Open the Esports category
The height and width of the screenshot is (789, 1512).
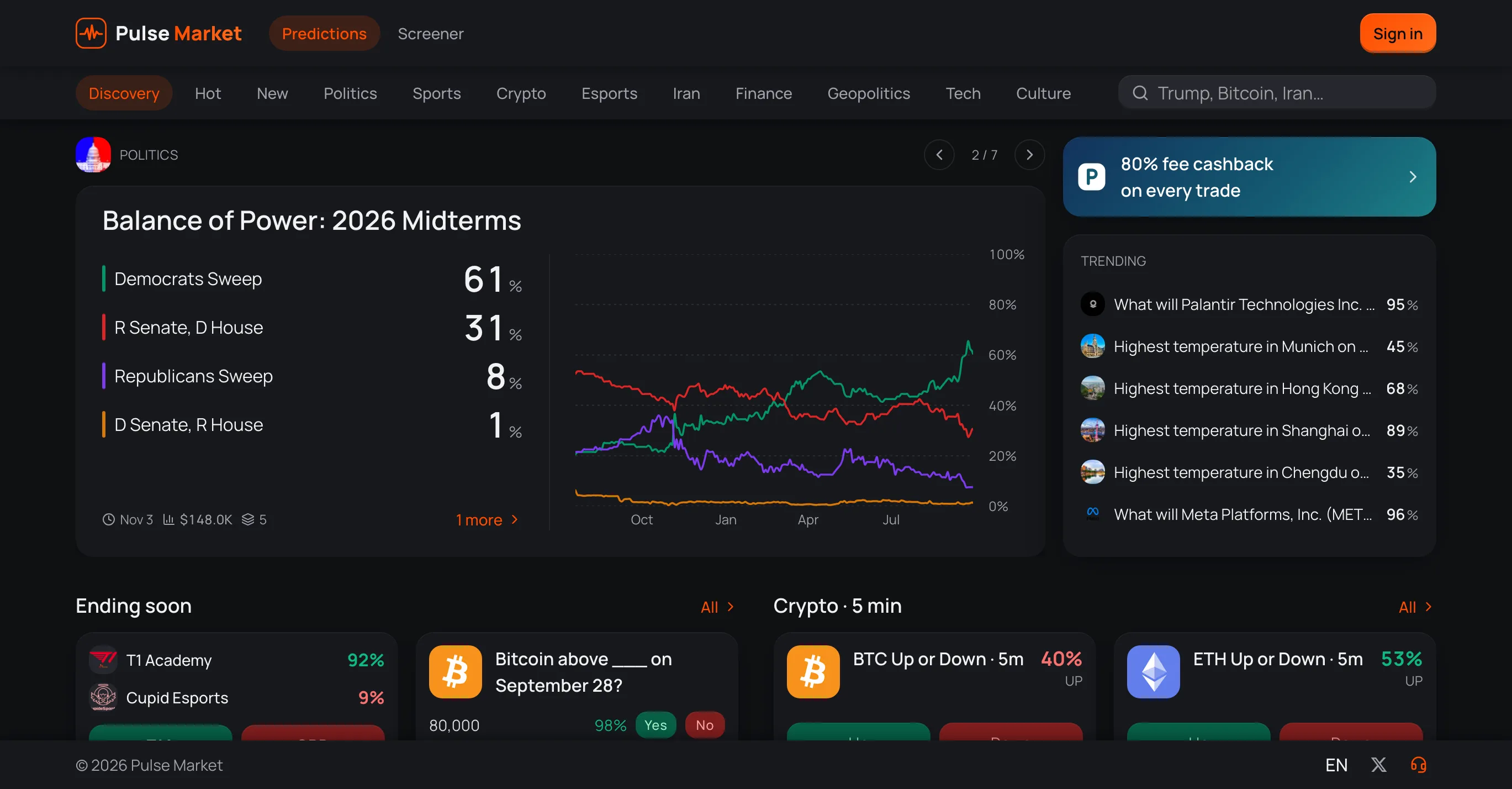pos(609,93)
